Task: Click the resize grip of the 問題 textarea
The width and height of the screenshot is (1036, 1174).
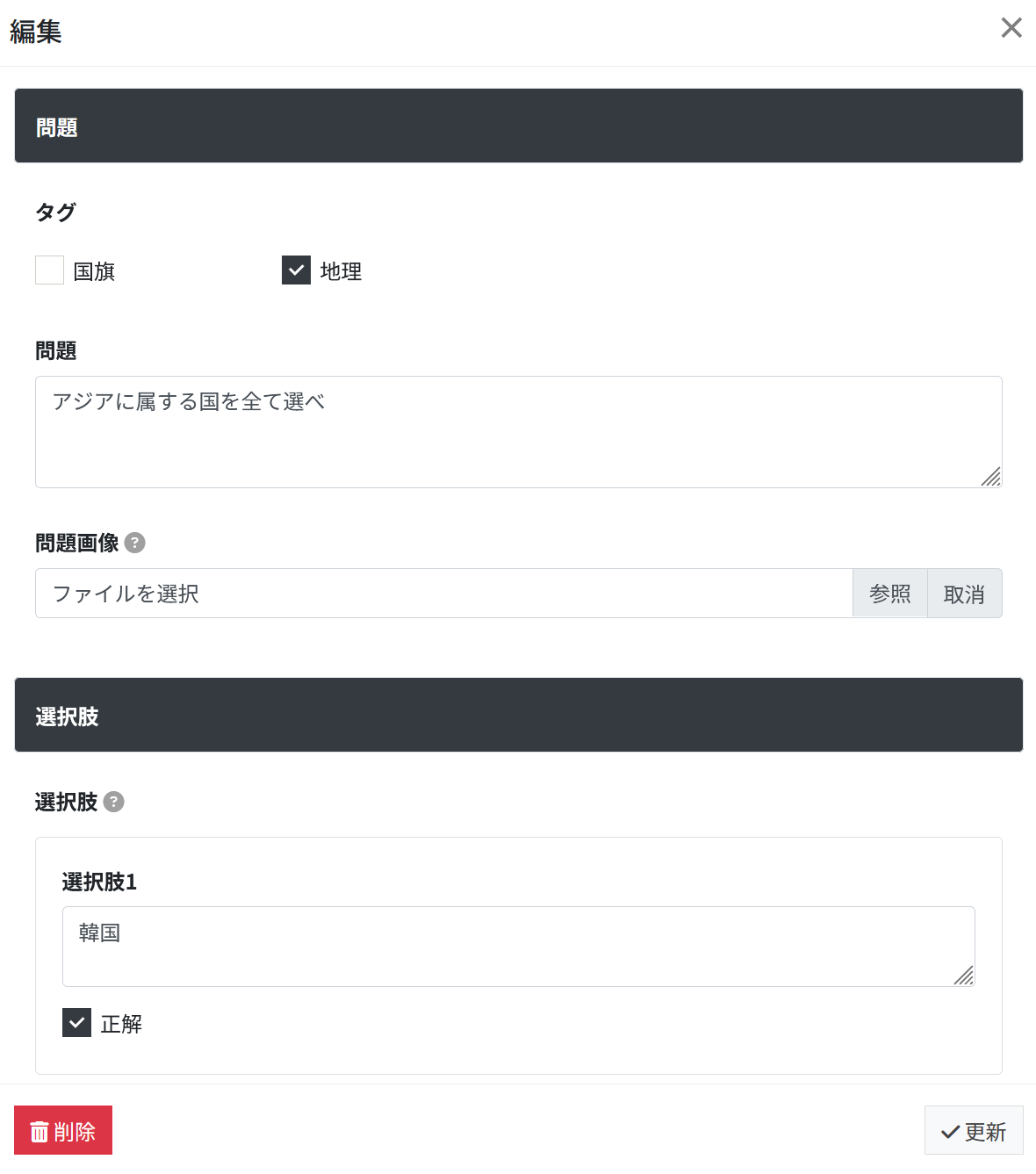Action: tap(990, 477)
